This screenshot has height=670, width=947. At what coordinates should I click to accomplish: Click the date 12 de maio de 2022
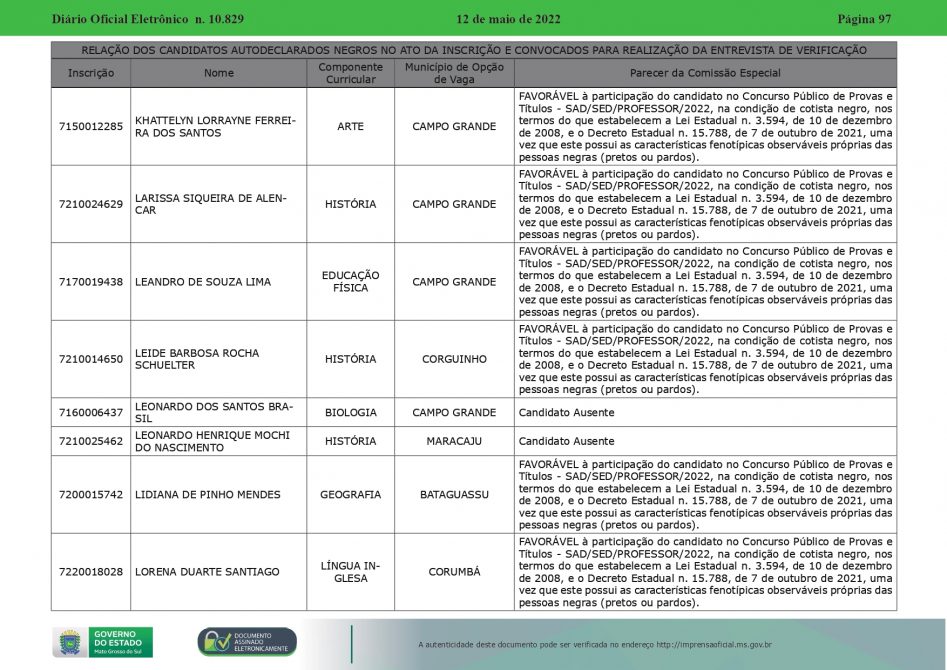[x=508, y=20]
